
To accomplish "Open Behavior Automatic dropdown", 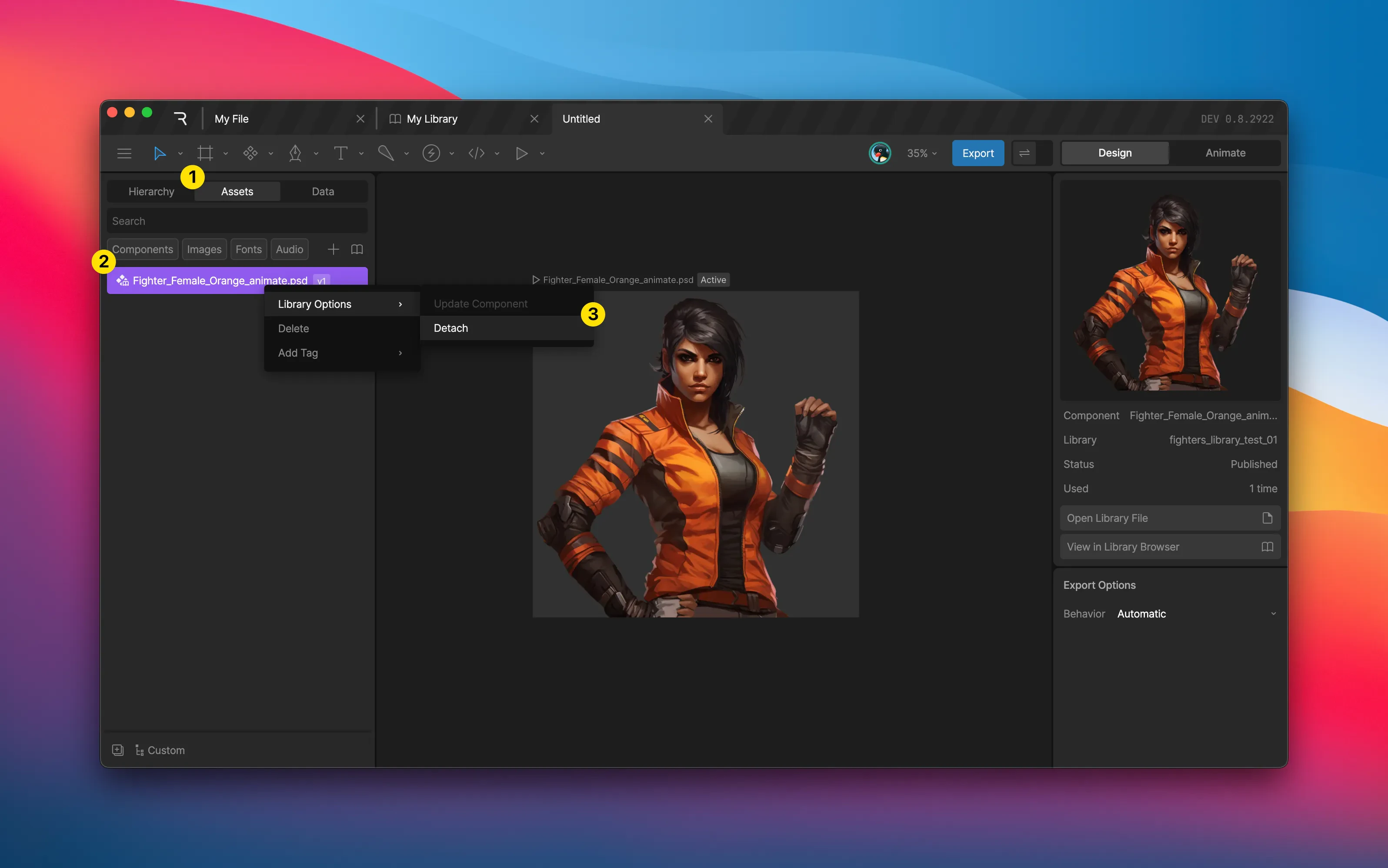I will (x=1197, y=614).
